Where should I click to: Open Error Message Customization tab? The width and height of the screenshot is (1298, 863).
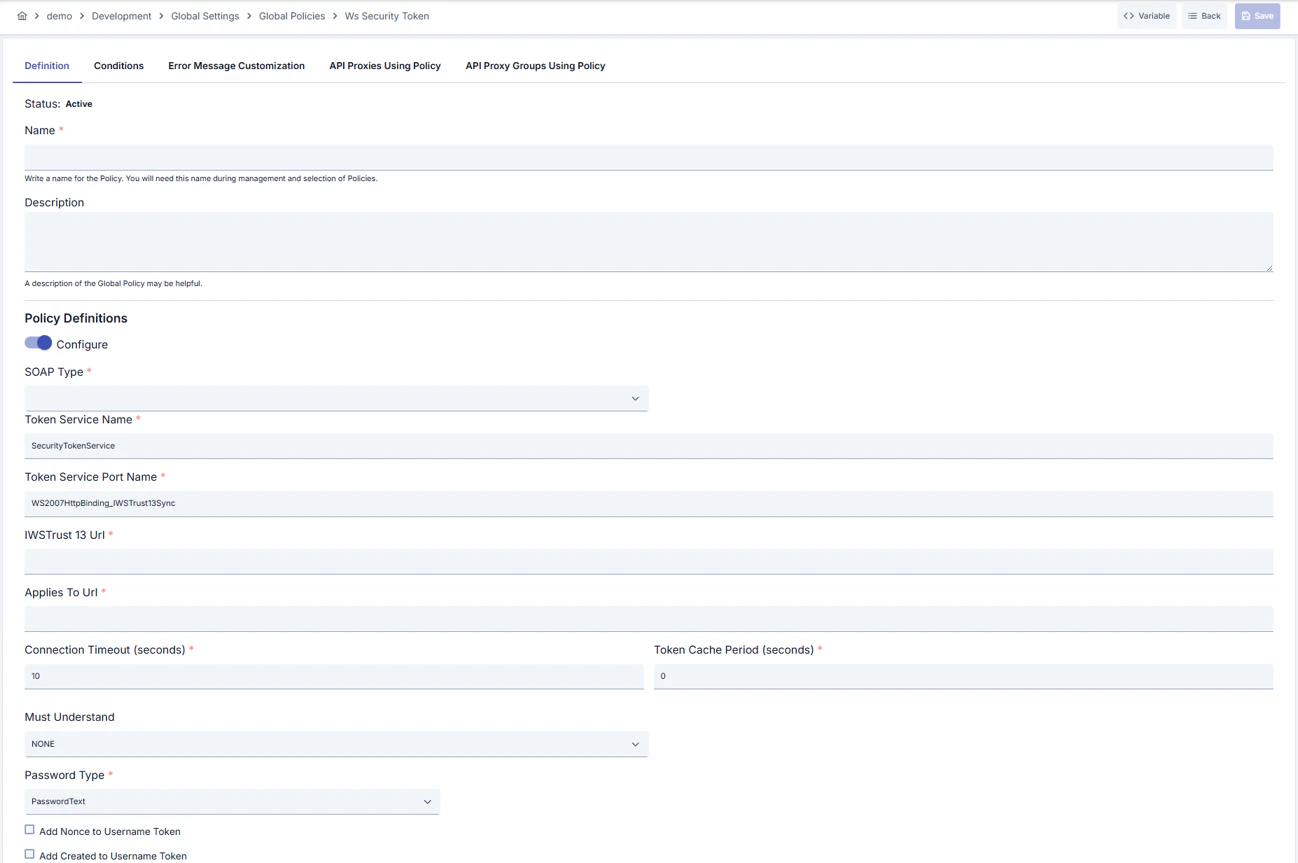(236, 66)
